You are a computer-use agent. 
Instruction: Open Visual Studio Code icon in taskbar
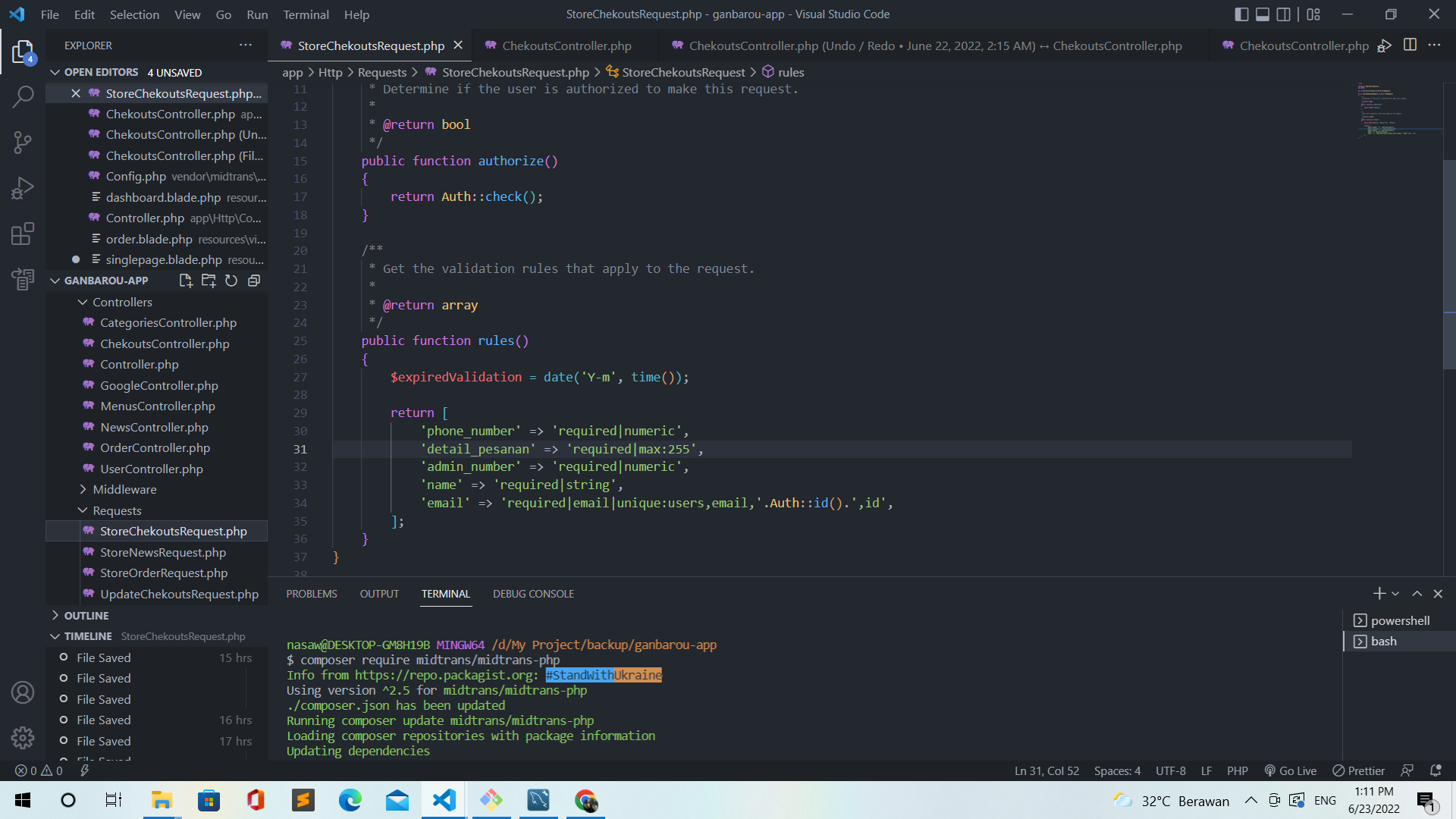tap(444, 800)
